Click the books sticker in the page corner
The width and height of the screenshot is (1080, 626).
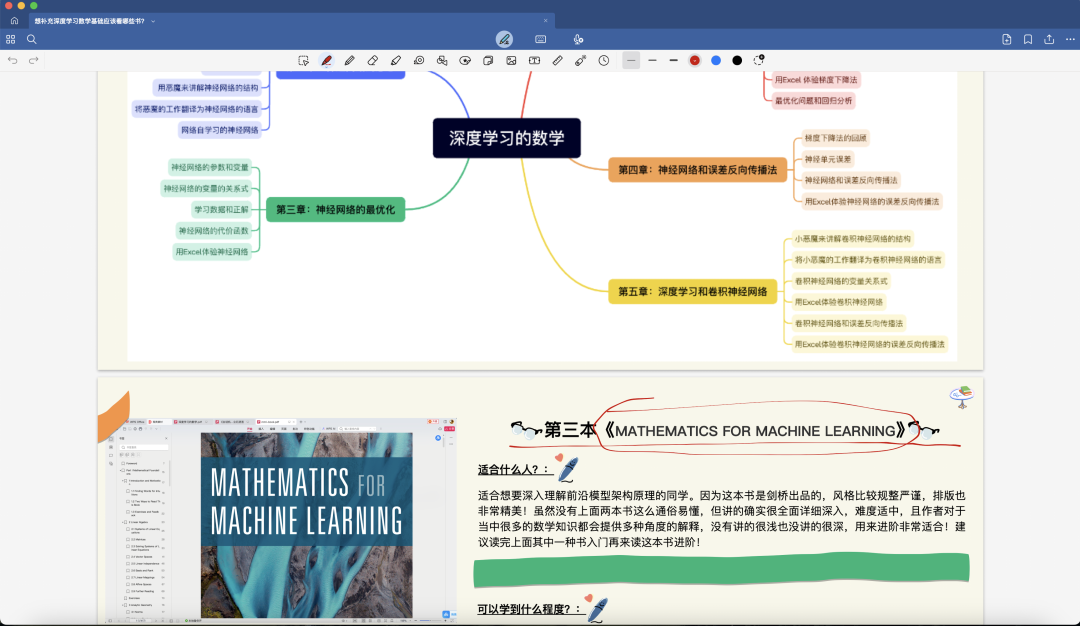click(x=962, y=396)
